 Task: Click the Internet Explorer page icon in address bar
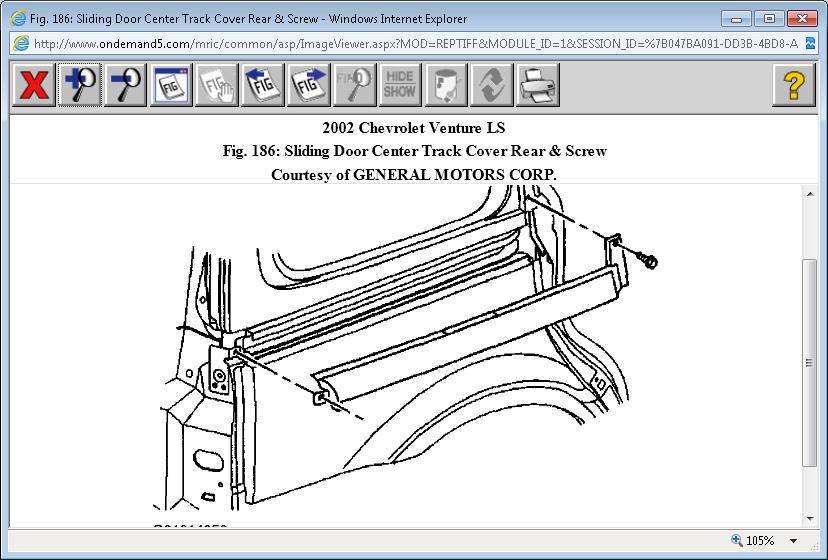(21, 43)
